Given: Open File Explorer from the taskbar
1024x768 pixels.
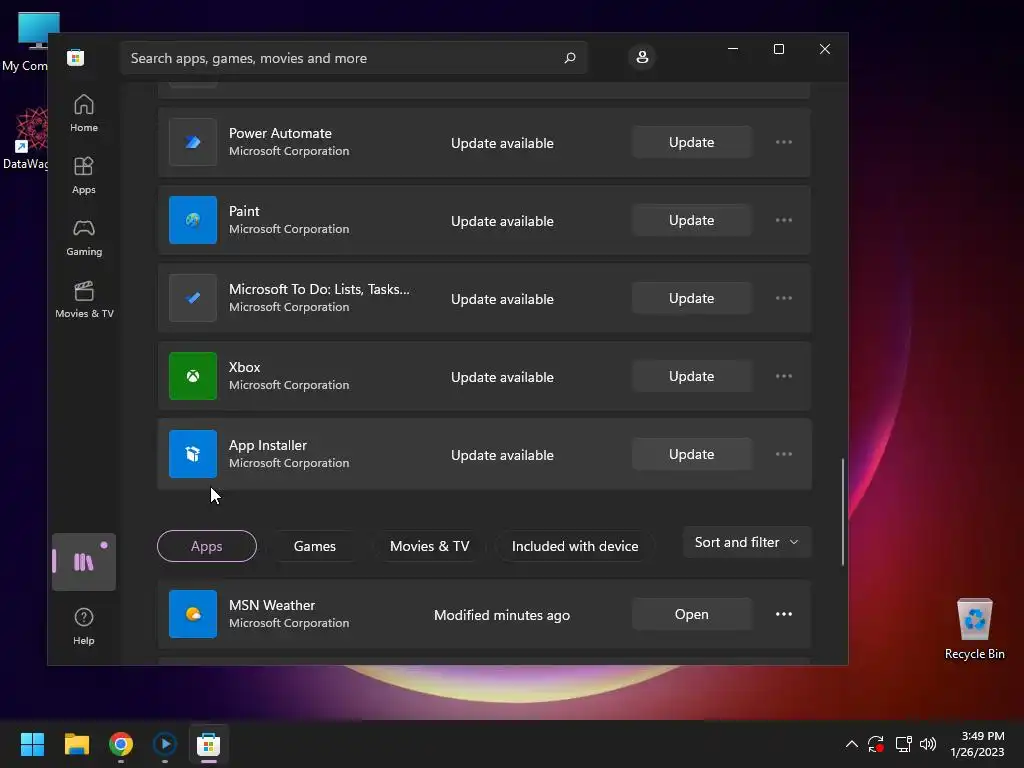Looking at the screenshot, I should point(76,744).
